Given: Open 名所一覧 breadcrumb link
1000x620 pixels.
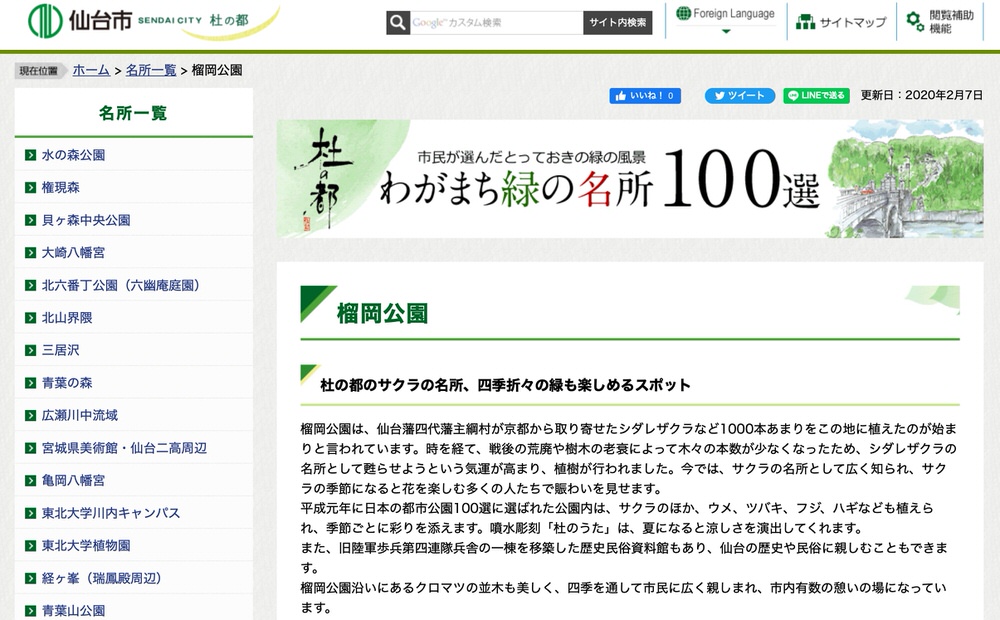Looking at the screenshot, I should coord(151,70).
